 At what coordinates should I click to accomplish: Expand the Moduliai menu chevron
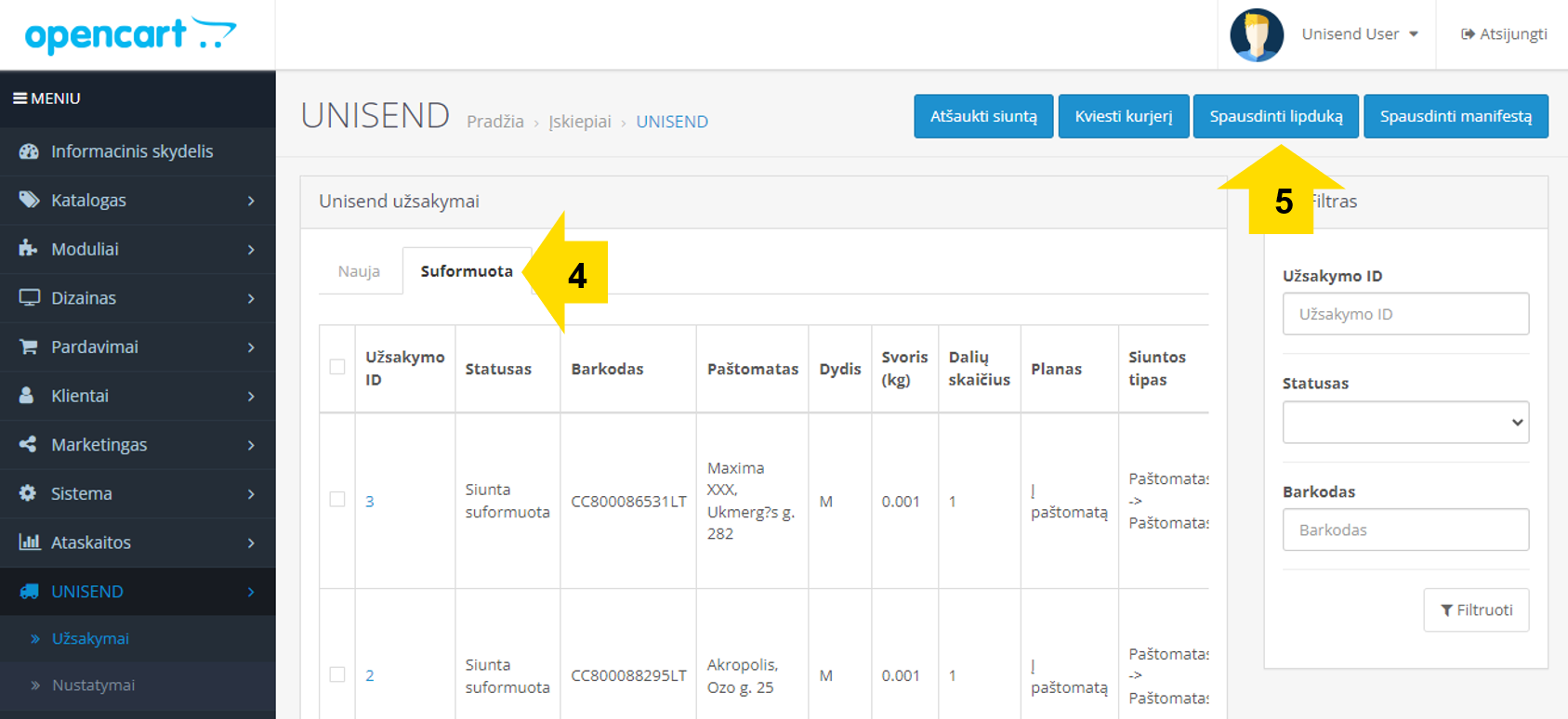click(251, 249)
